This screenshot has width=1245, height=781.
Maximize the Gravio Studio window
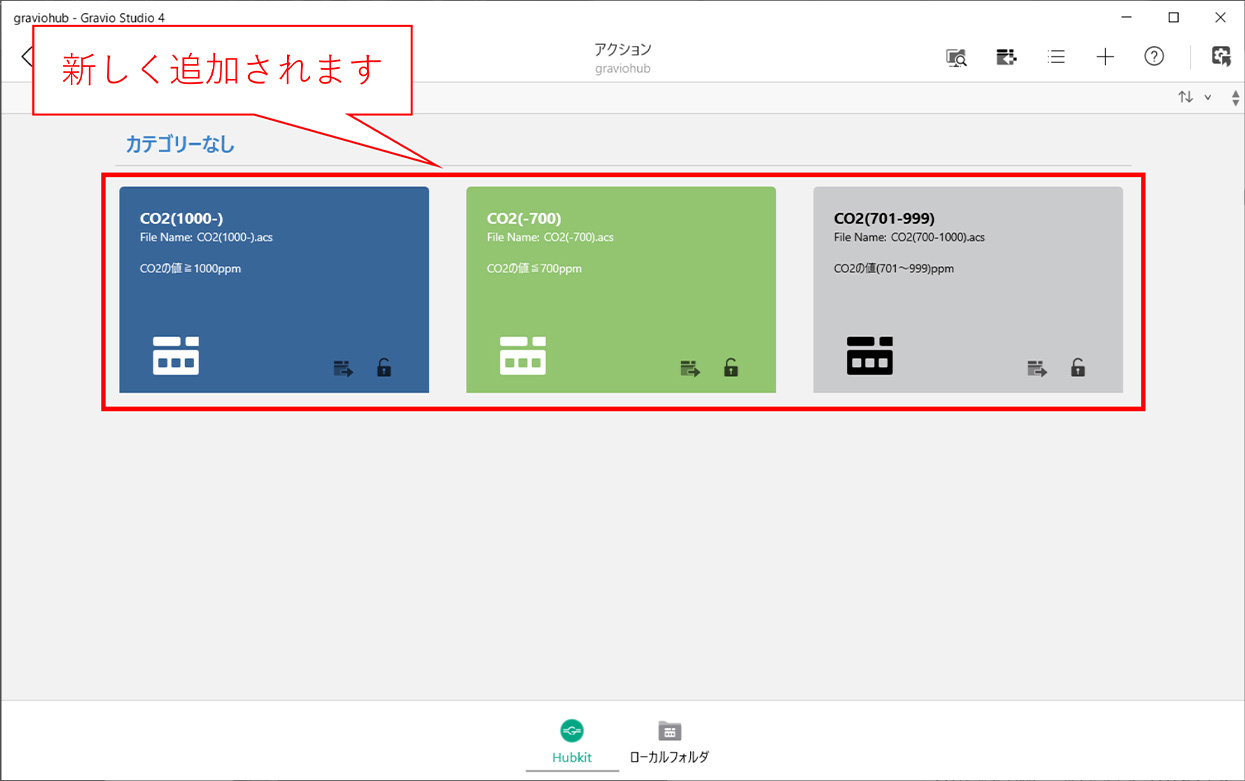[x=1174, y=17]
